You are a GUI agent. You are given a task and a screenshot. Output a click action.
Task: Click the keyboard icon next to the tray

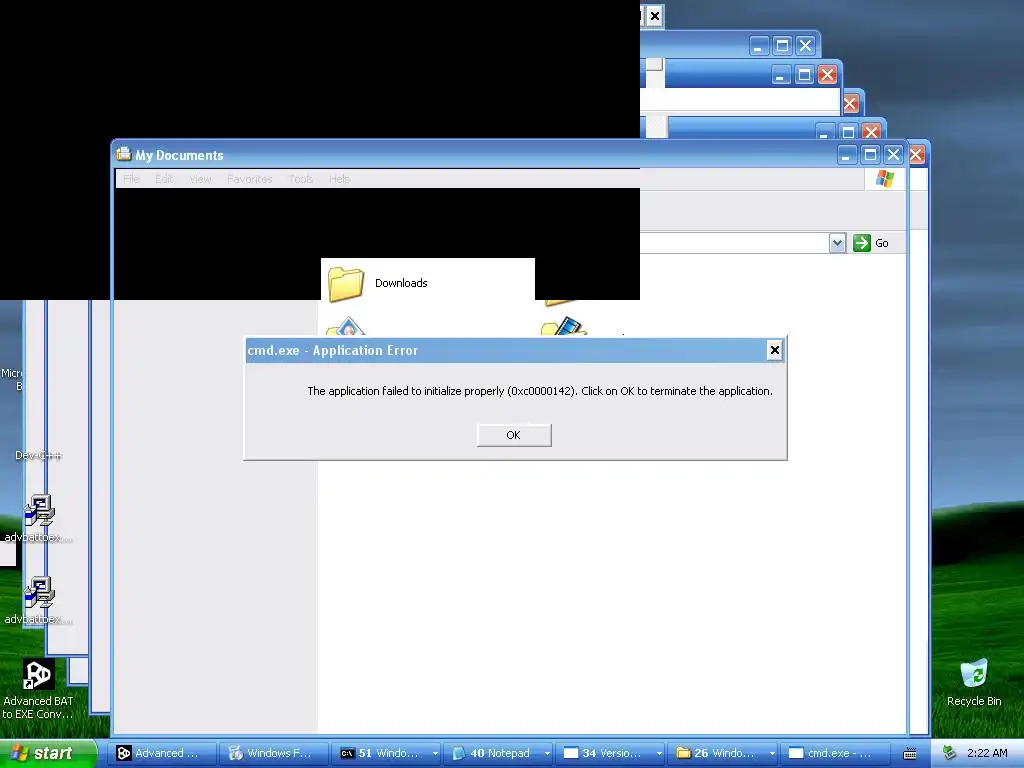click(x=910, y=754)
